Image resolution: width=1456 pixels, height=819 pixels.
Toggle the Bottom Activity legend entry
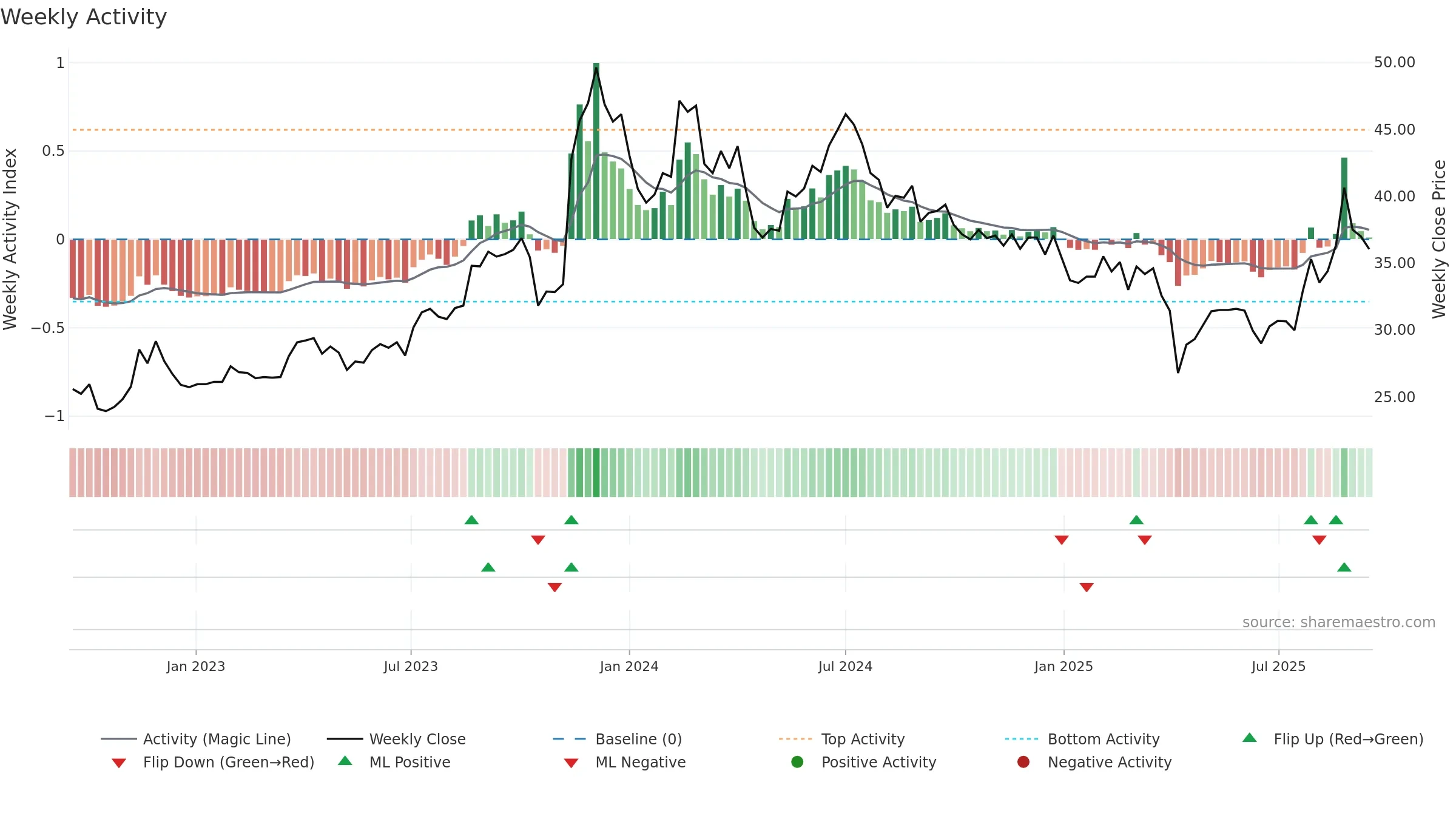tap(1082, 739)
